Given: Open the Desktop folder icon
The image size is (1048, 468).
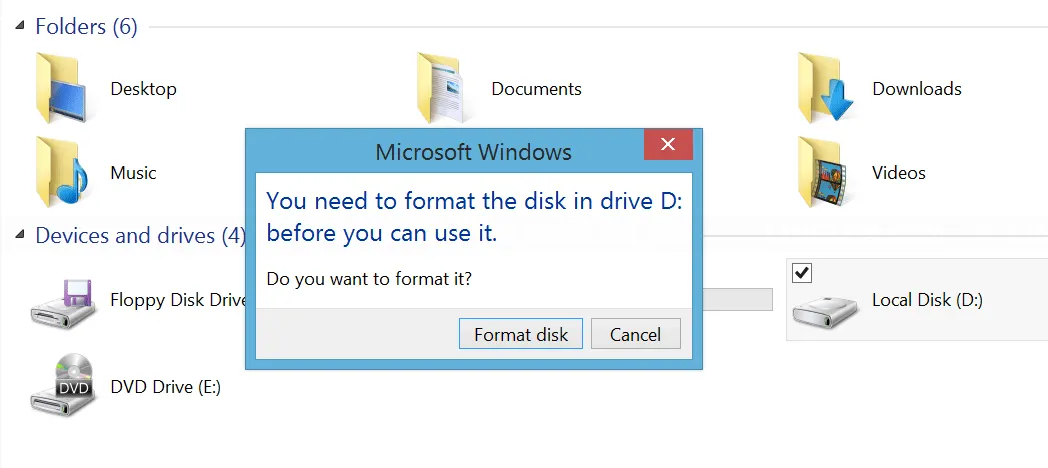Looking at the screenshot, I should coord(66,88).
